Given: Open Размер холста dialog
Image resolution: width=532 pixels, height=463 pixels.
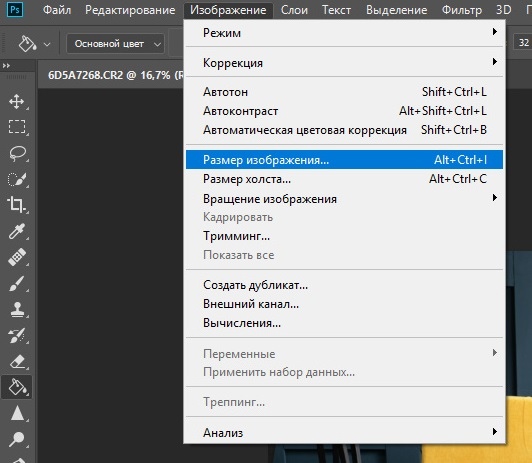Looking at the screenshot, I should click(x=344, y=179).
